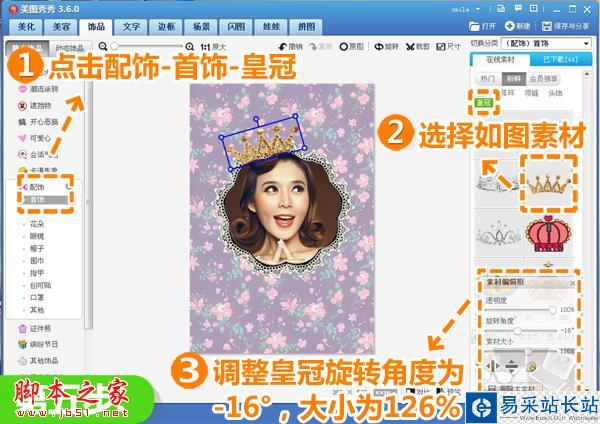Click the 遮挡物 mask icon
The width and height of the screenshot is (600, 424).
(x=23, y=106)
